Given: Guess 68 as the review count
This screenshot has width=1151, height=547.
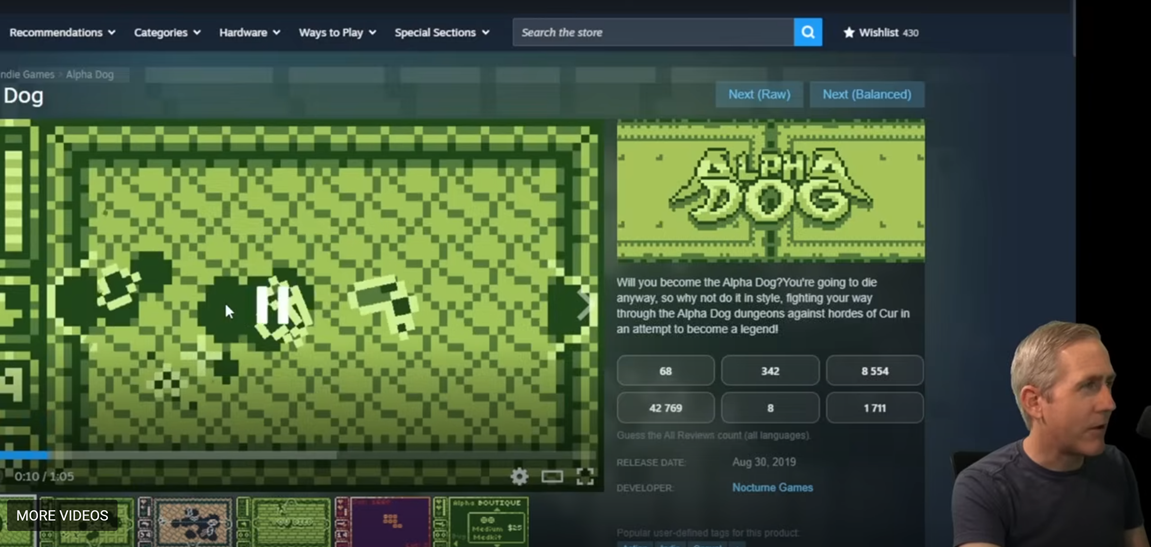Looking at the screenshot, I should coord(665,371).
